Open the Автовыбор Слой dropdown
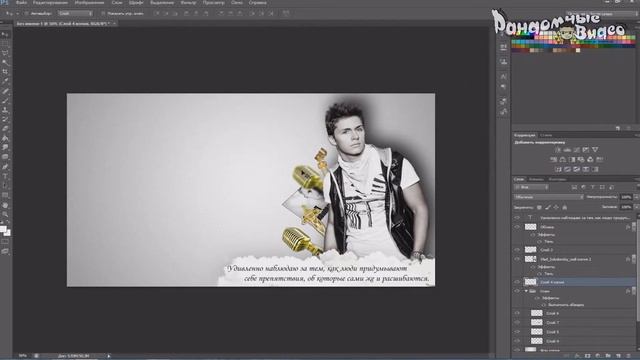The height and width of the screenshot is (360, 640). tap(76, 13)
